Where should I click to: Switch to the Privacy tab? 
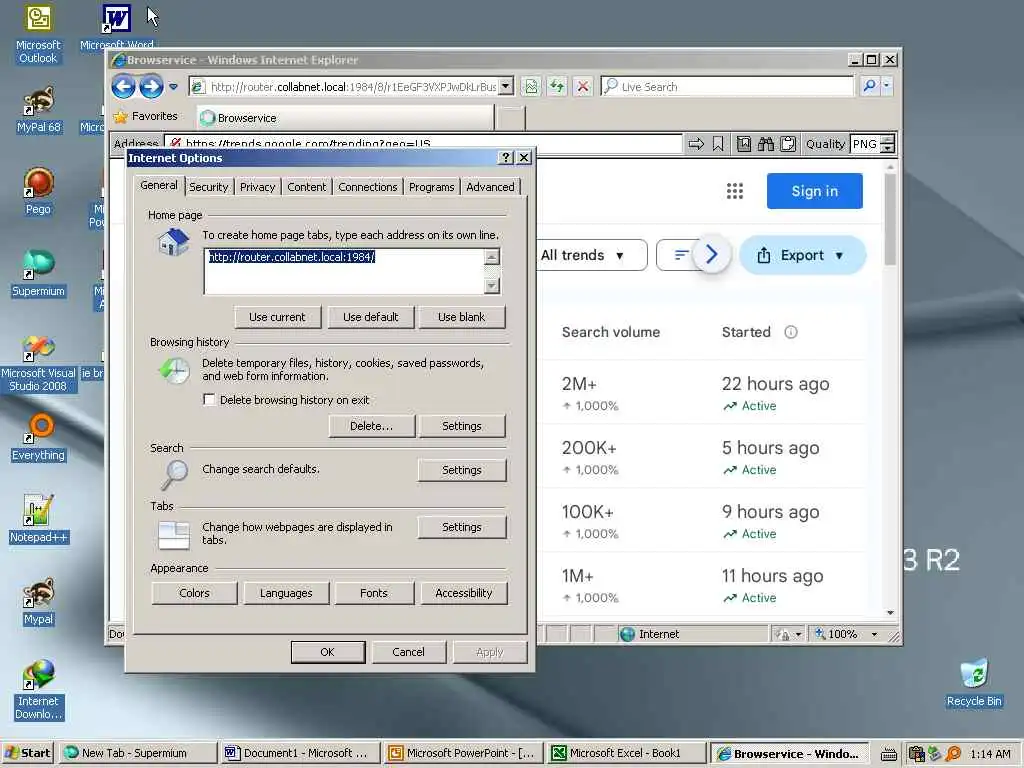click(x=257, y=187)
